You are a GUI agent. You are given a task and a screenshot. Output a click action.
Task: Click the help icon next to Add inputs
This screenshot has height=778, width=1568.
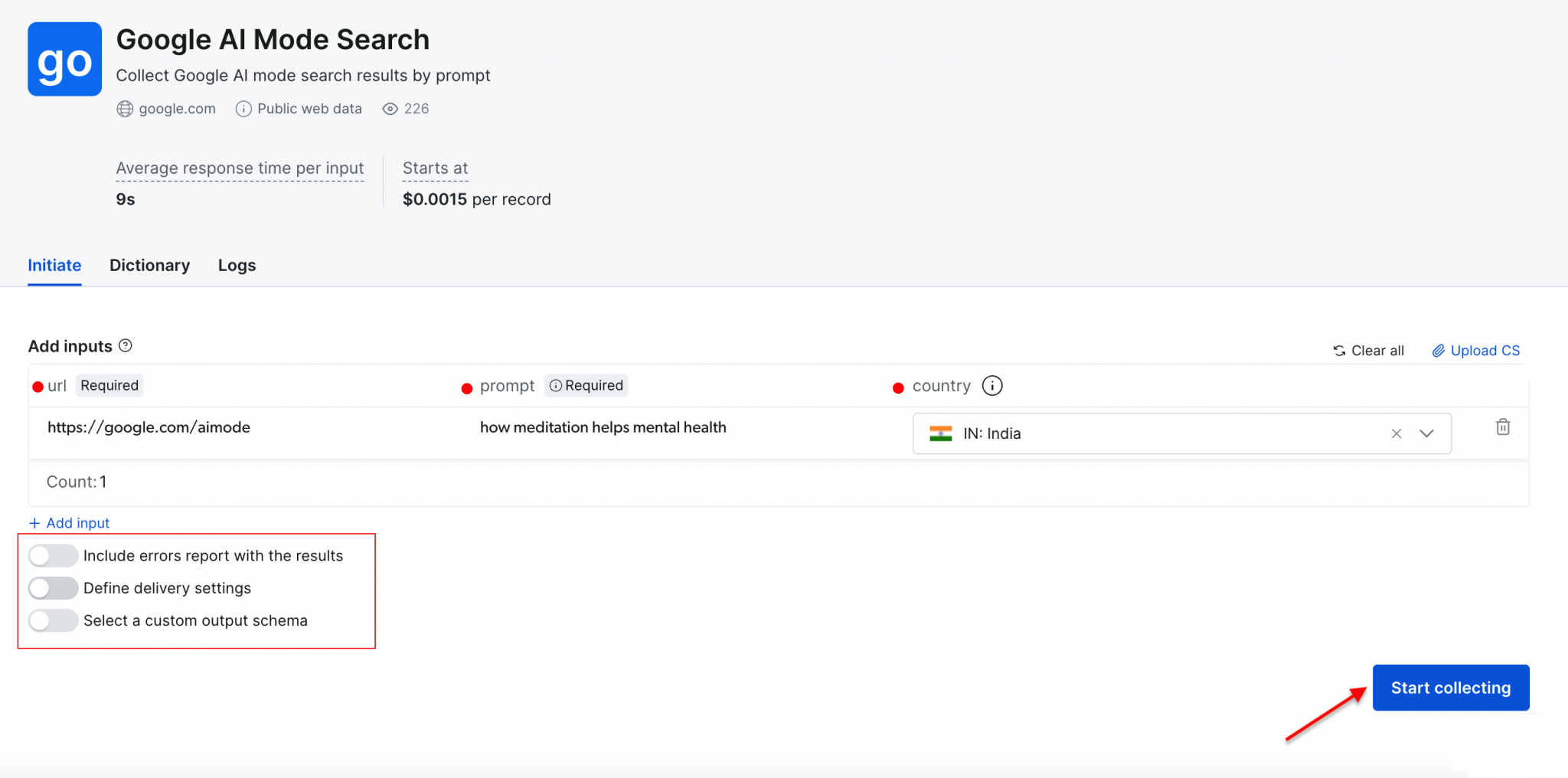point(127,345)
